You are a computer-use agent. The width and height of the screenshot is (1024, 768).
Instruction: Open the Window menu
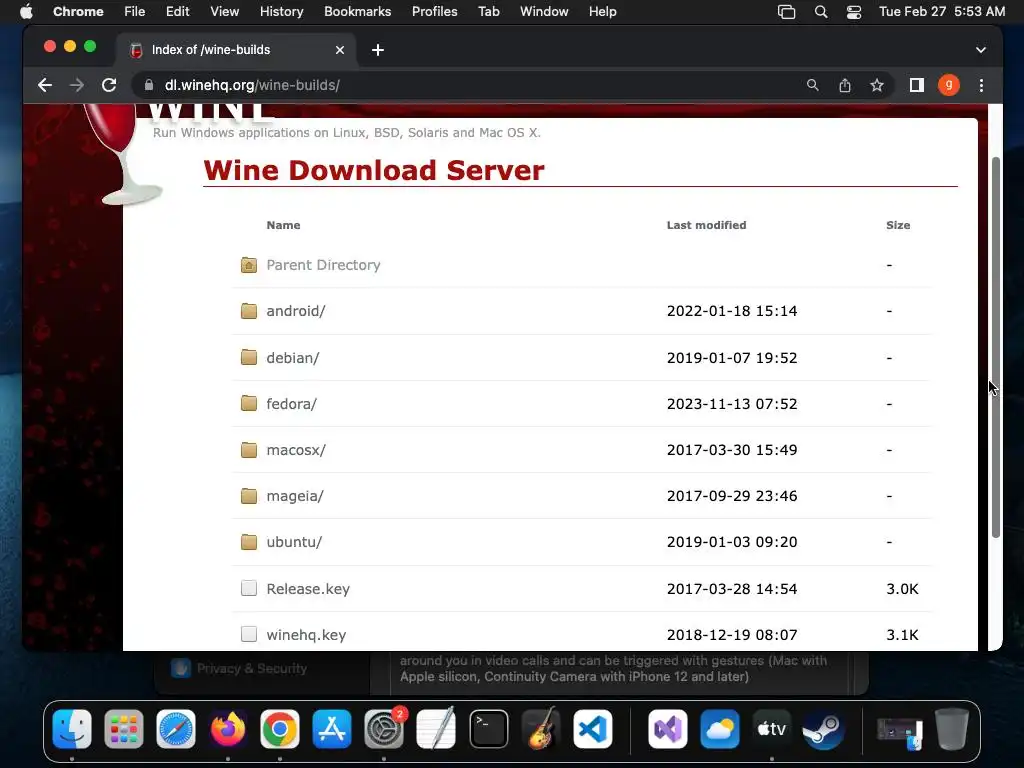click(x=544, y=12)
